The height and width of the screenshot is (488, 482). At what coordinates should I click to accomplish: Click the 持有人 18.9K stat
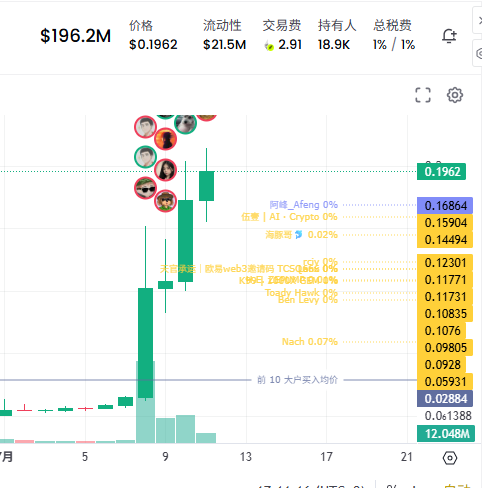click(x=337, y=35)
